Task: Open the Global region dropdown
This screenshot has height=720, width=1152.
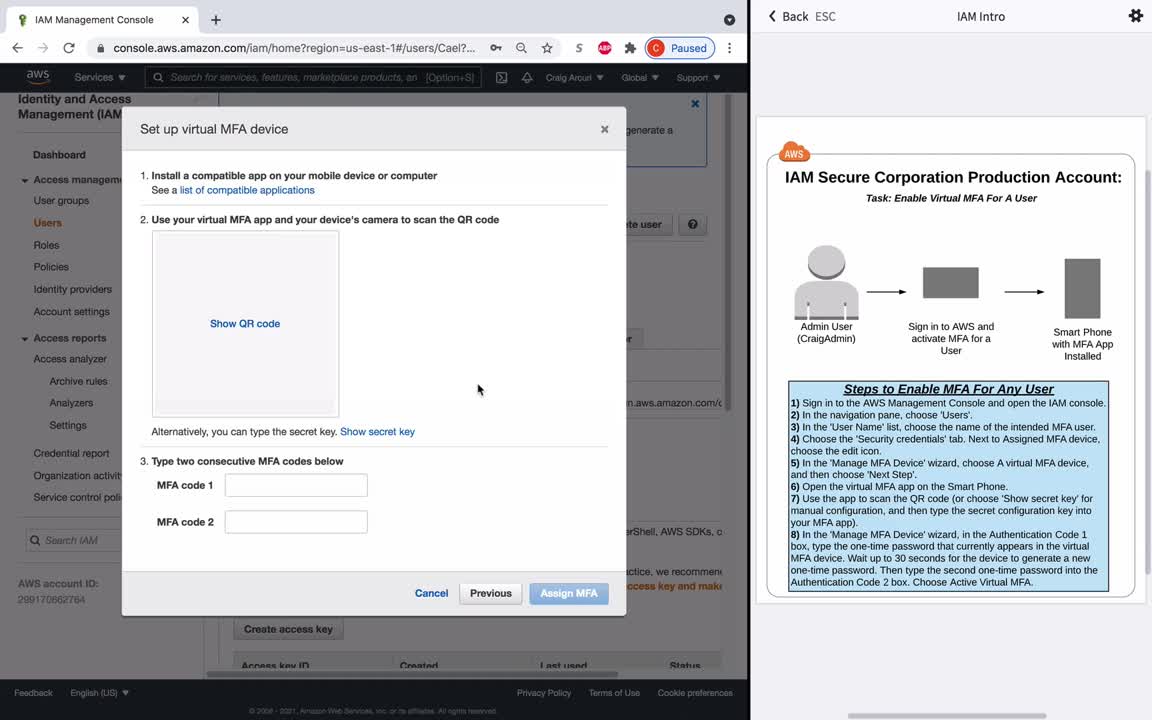Action: click(x=639, y=77)
